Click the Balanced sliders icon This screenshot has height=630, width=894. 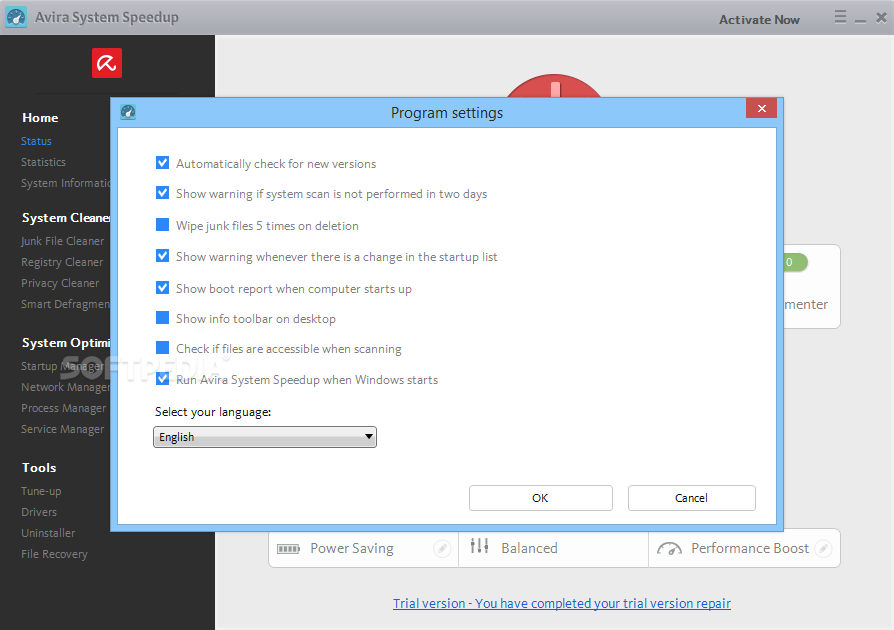[x=479, y=546]
